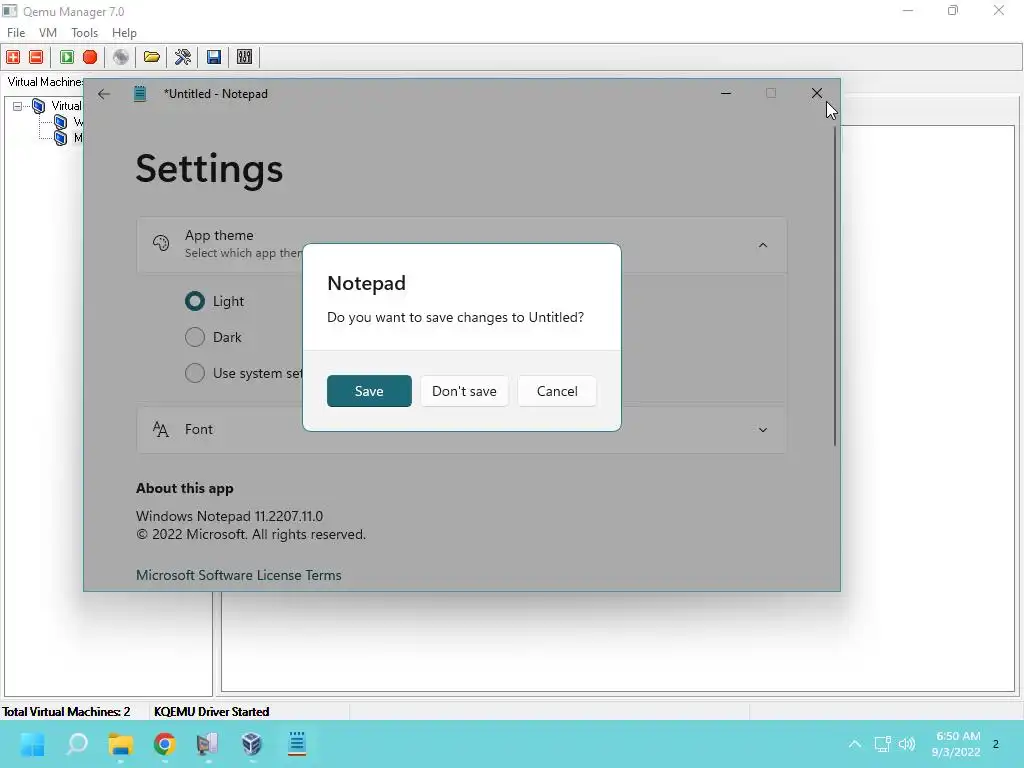Click Save in the Notepad dialog

pyautogui.click(x=369, y=391)
